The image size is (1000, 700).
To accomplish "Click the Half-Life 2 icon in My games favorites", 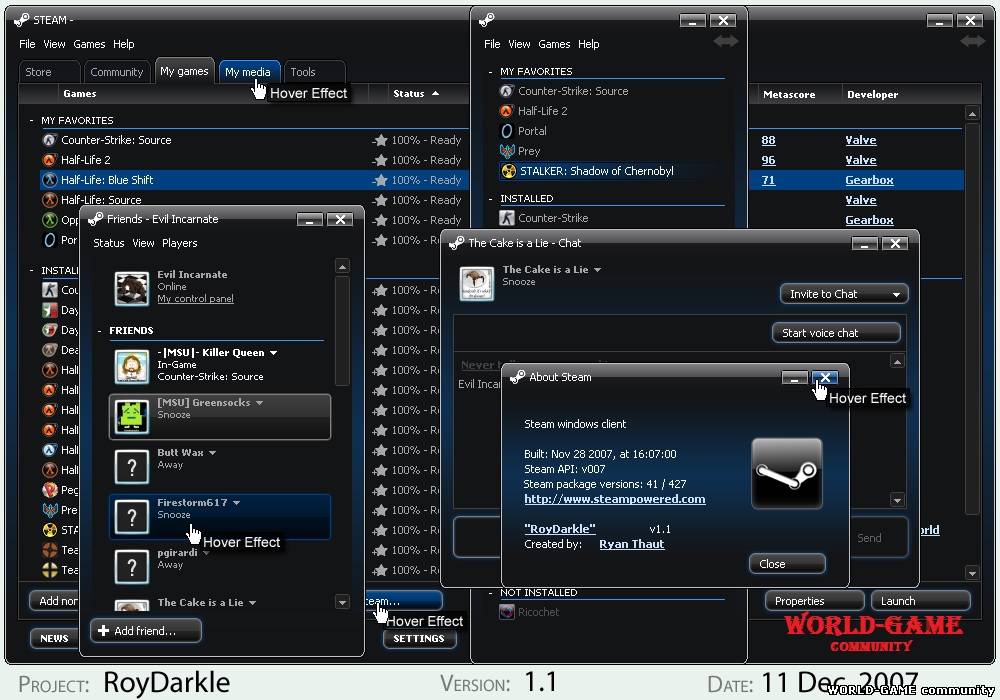I will (50, 160).
